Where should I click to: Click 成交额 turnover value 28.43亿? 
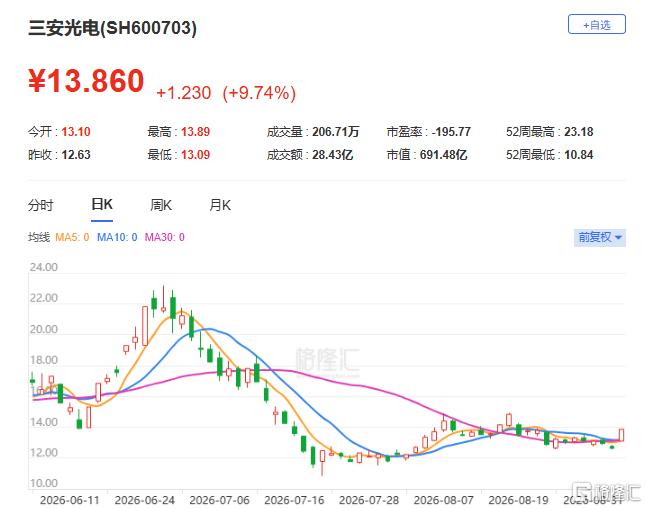coord(333,155)
